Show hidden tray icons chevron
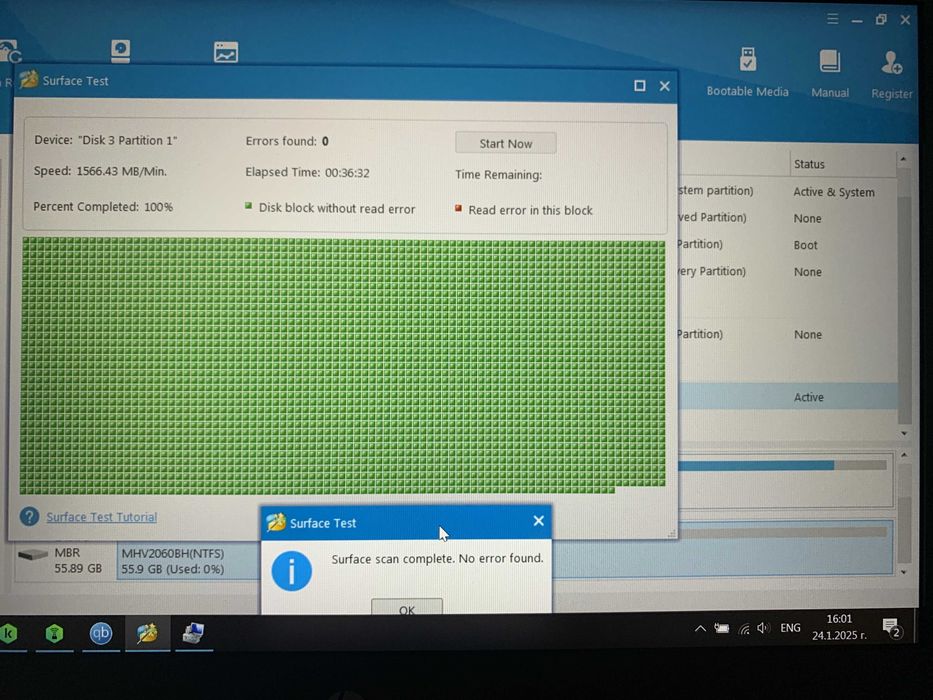This screenshot has height=700, width=933. (x=700, y=628)
